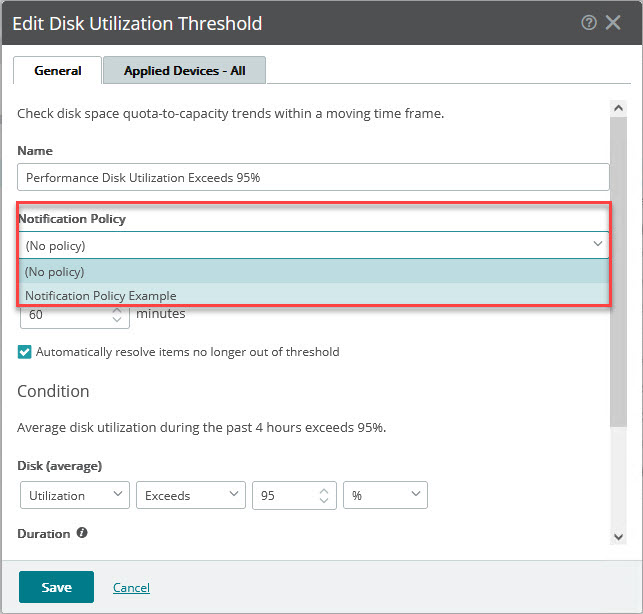Open the Utilization dropdown
Viewport: 643px width, 614px height.
[x=75, y=495]
